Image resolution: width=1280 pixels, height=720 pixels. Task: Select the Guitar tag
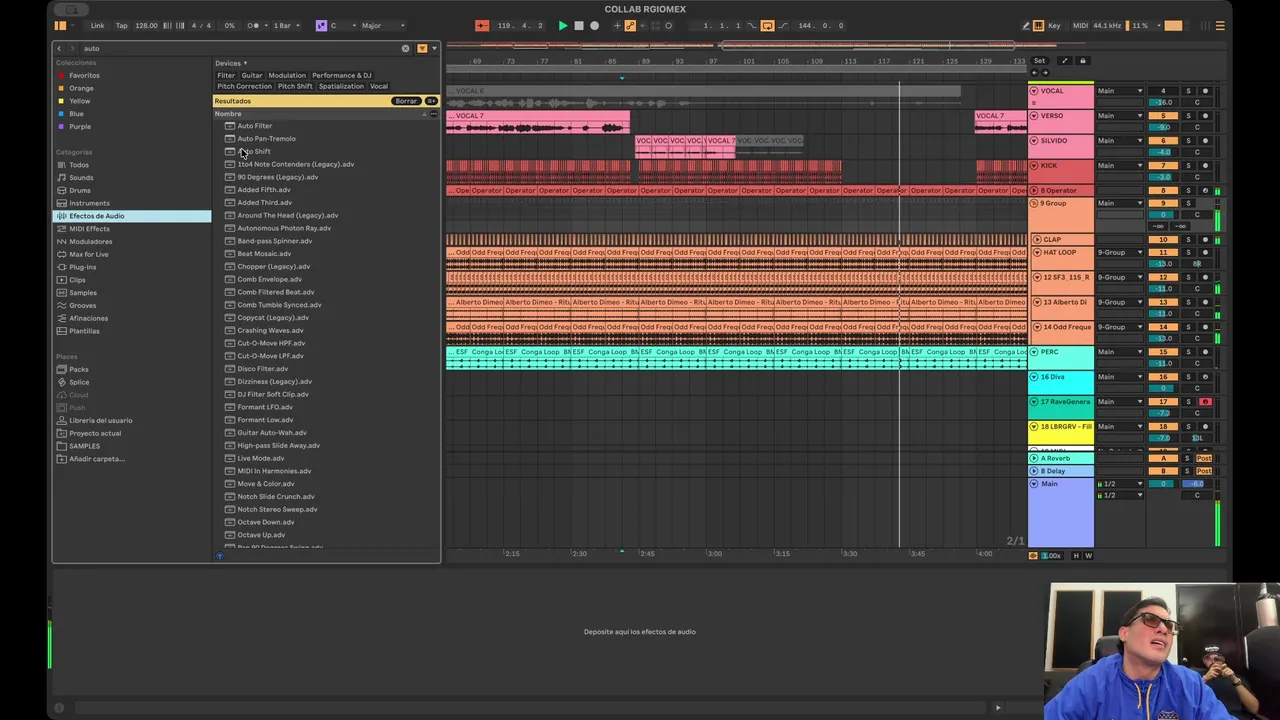pos(252,75)
